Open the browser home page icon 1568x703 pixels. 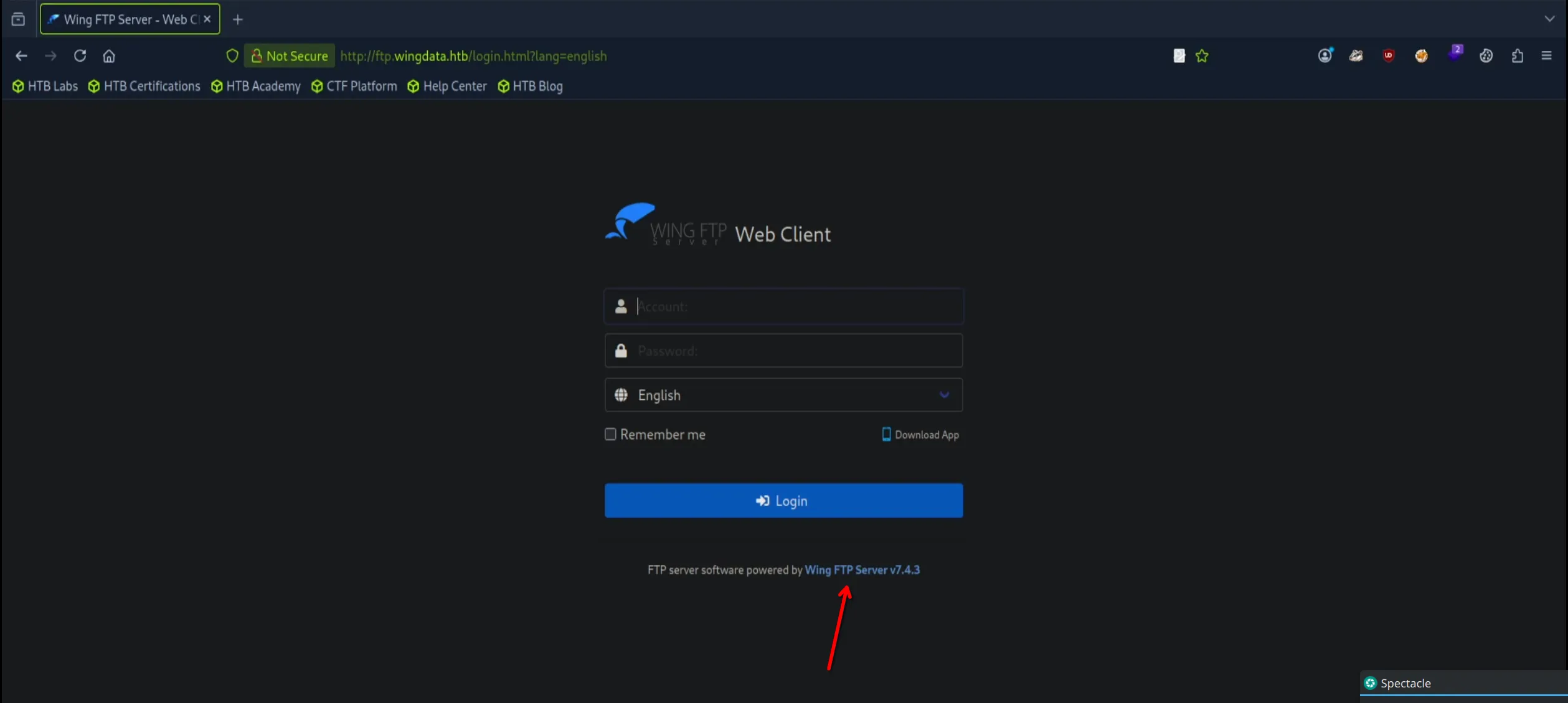pos(109,56)
